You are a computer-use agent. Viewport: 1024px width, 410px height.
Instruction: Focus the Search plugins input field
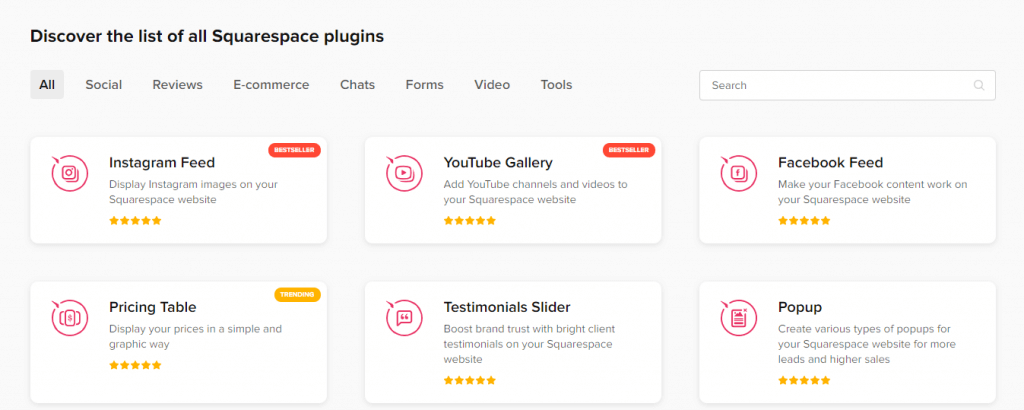pos(847,85)
